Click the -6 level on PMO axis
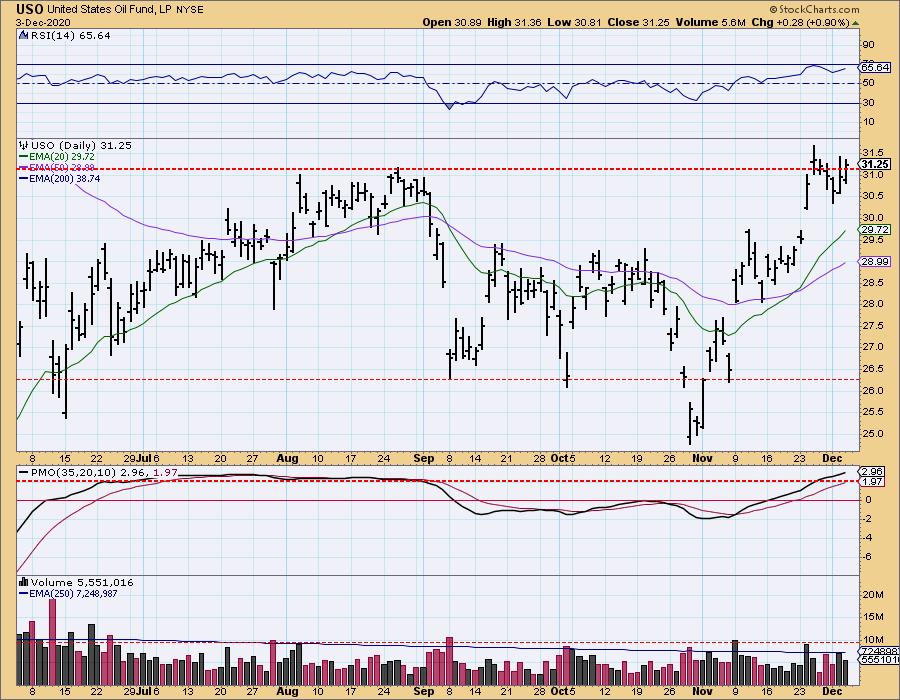This screenshot has height=700, width=900. [867, 557]
